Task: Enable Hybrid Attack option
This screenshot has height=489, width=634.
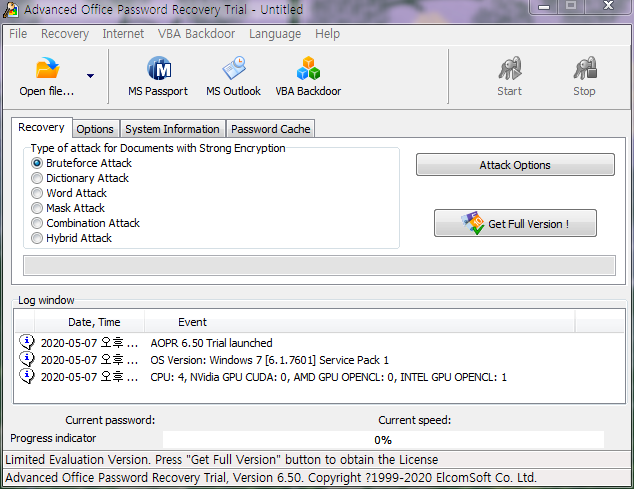Action: click(x=37, y=238)
